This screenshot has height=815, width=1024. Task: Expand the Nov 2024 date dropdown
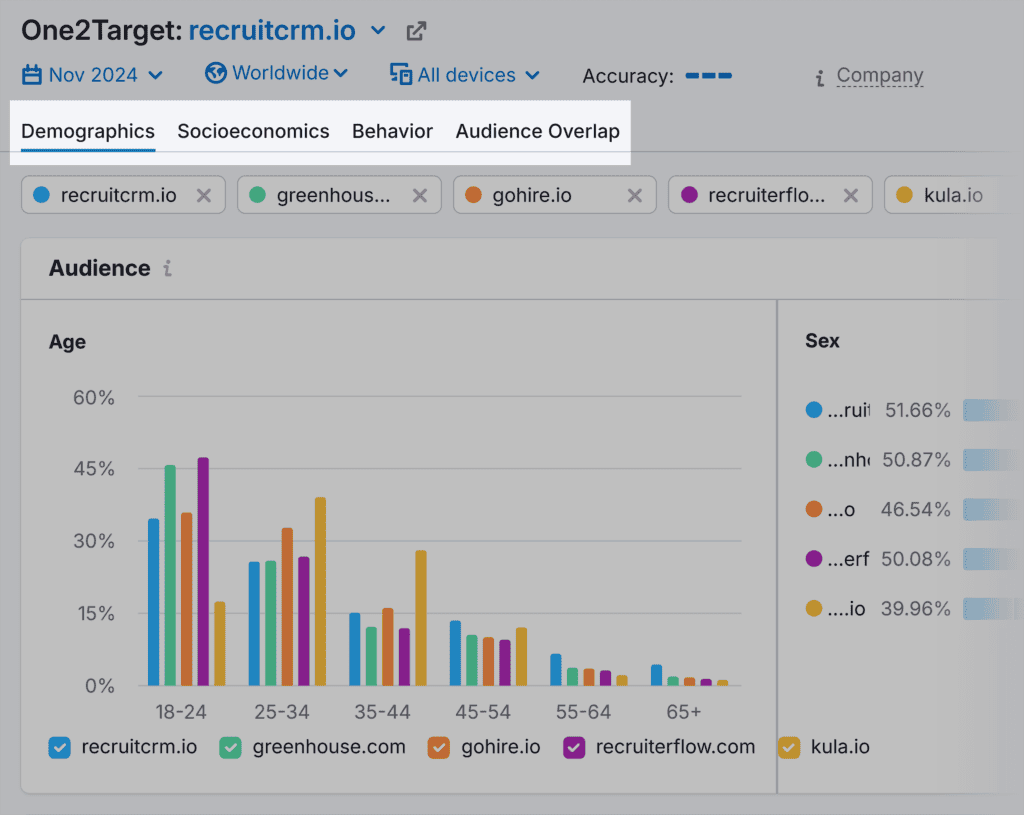[x=155, y=75]
